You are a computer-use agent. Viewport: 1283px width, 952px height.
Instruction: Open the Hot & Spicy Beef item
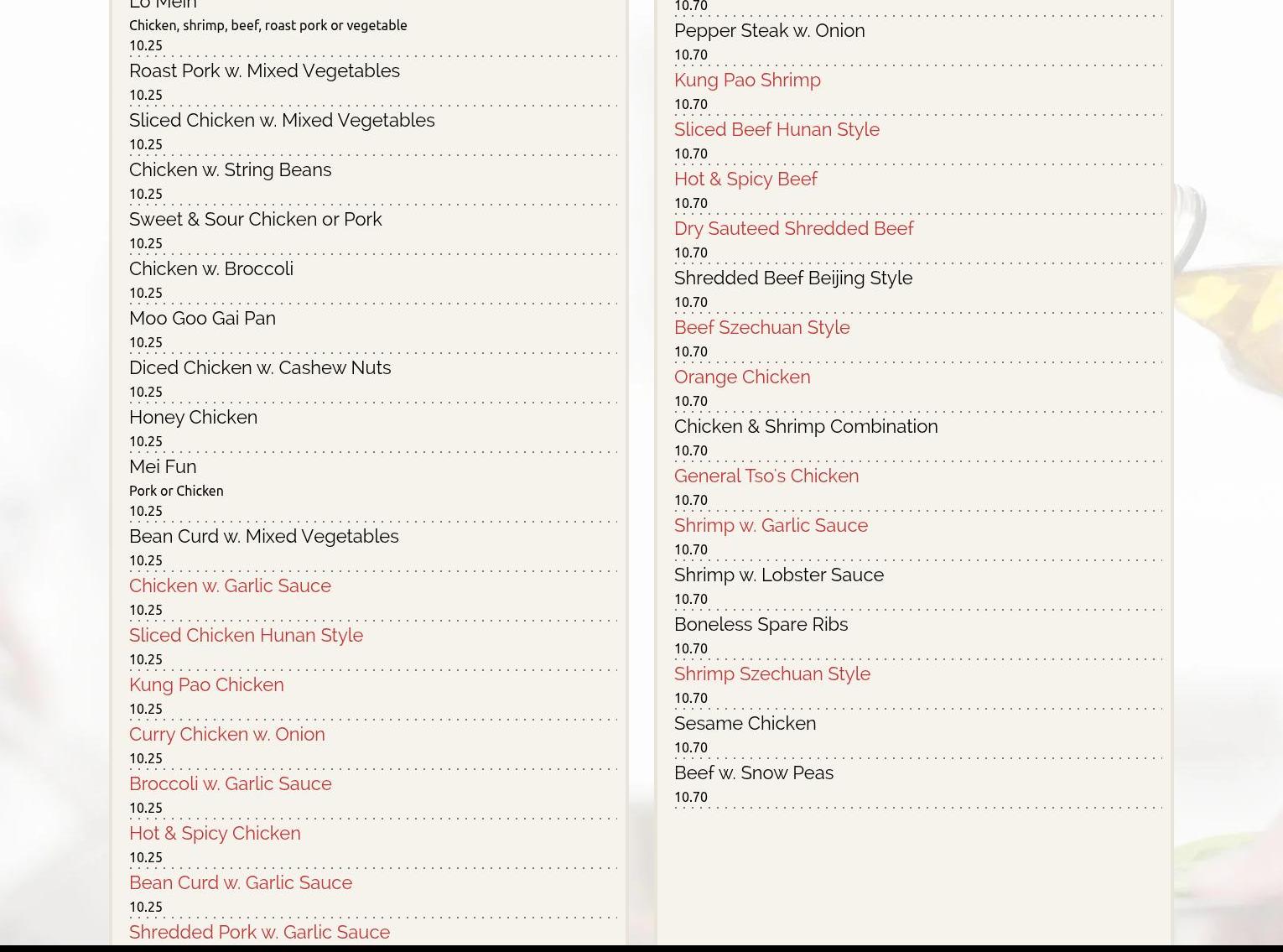(x=745, y=179)
